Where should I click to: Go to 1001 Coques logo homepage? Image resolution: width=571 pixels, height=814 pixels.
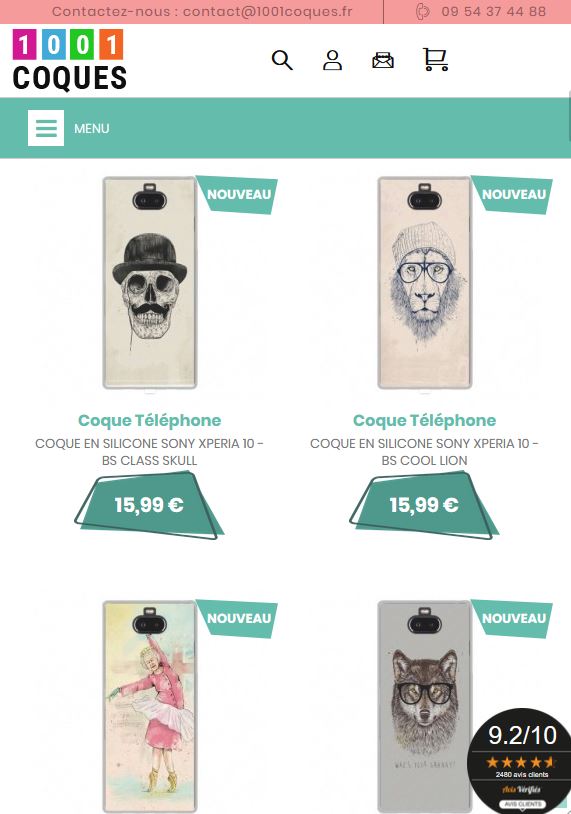[x=70, y=60]
